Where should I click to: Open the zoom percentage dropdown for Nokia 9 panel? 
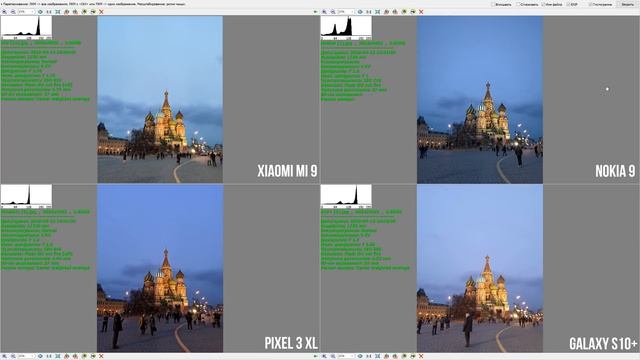point(346,12)
